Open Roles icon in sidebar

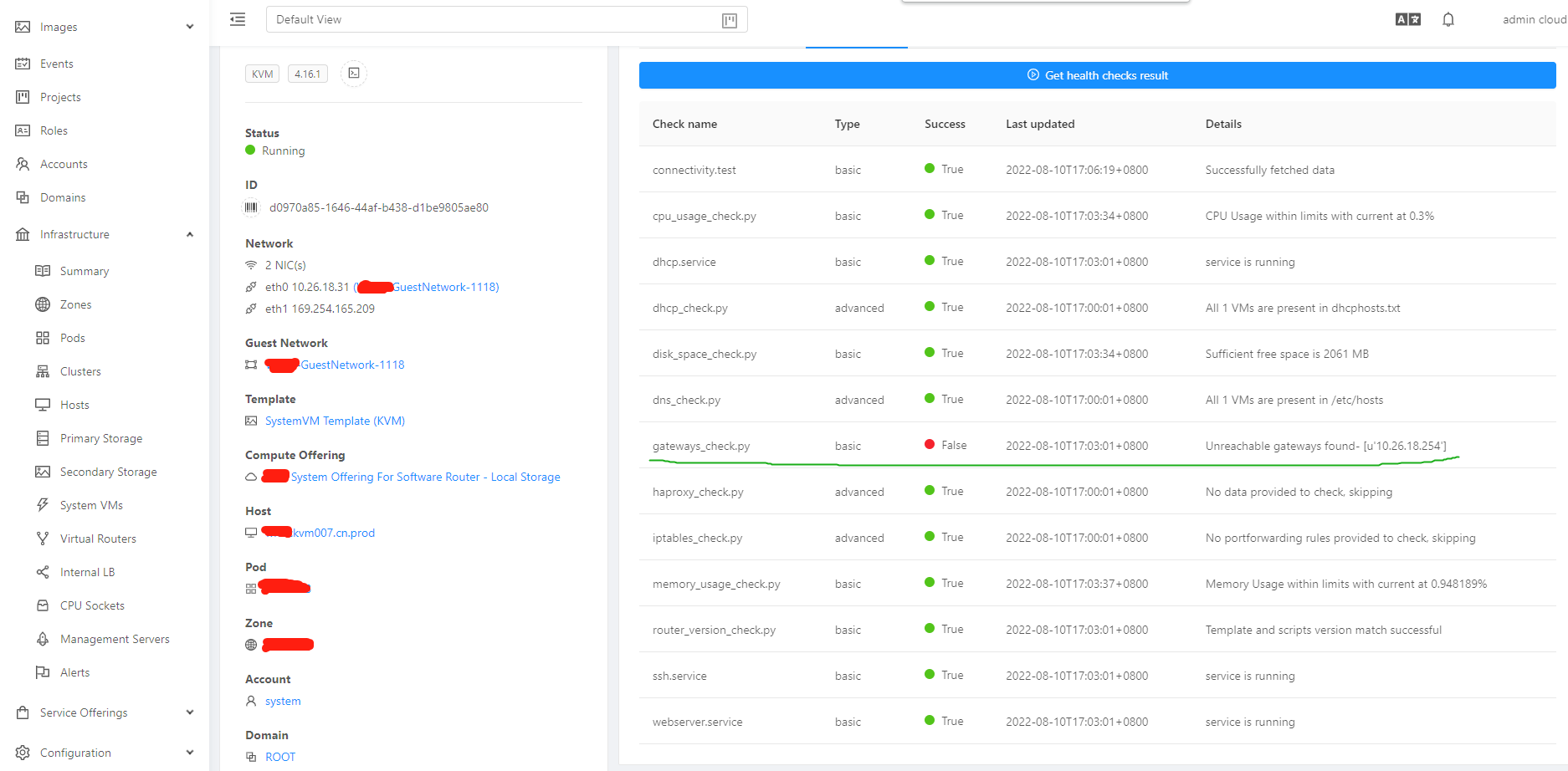pos(23,130)
